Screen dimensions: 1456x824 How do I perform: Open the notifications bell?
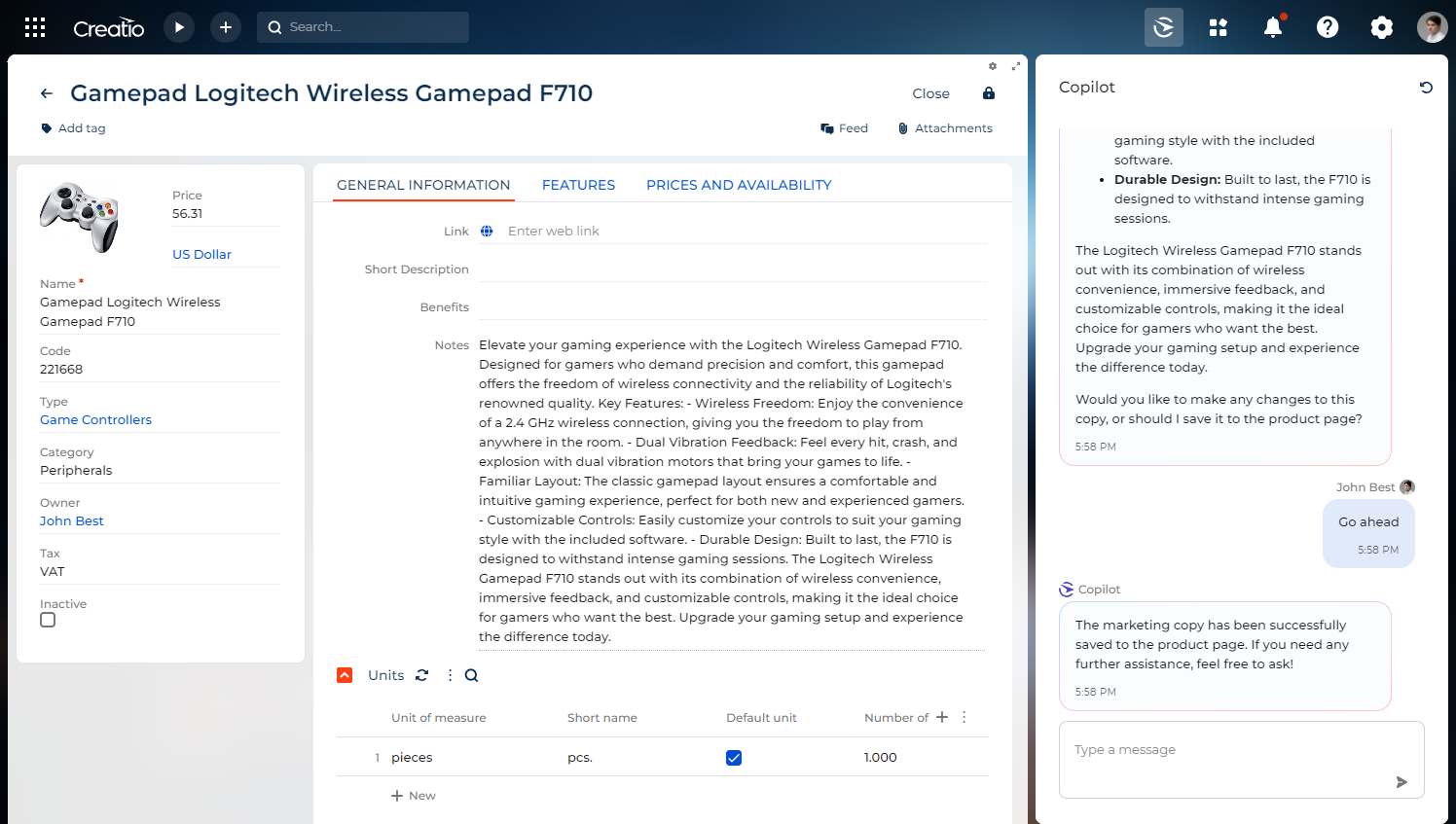(x=1273, y=27)
